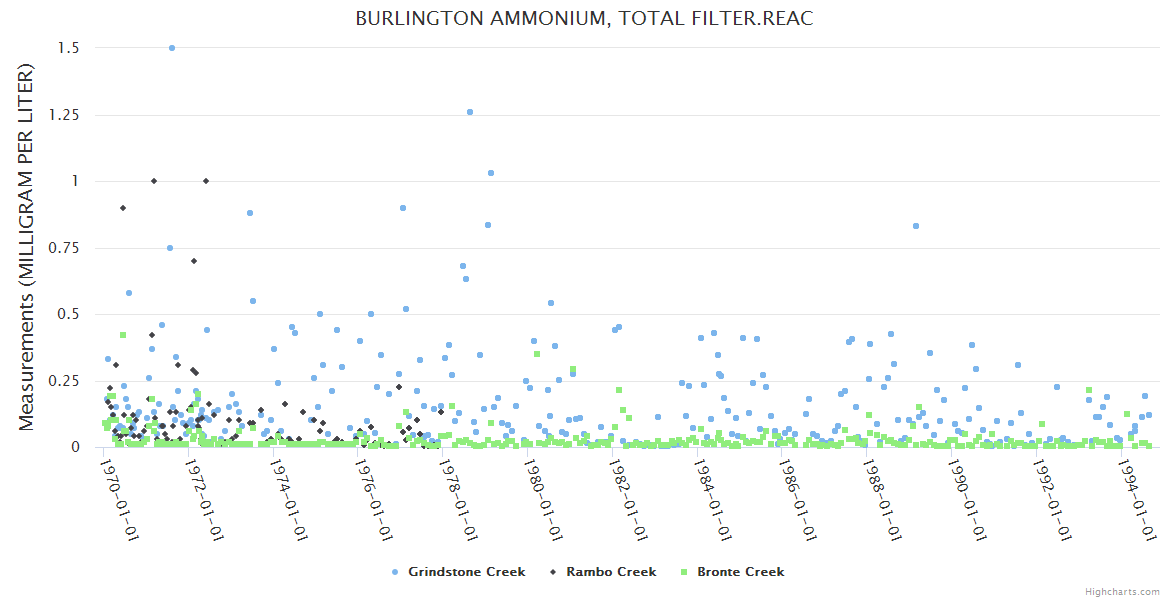This screenshot has width=1170, height=600.
Task: Click the blue Grindstone Creek legend marker
Action: point(395,572)
